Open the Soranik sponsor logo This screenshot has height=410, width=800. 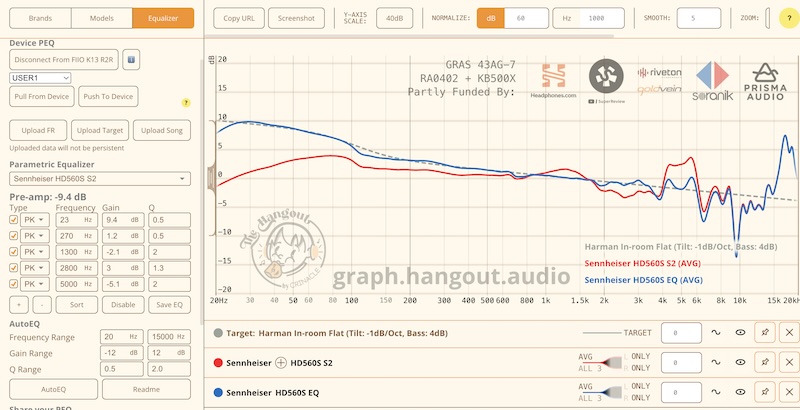pyautogui.click(x=712, y=81)
